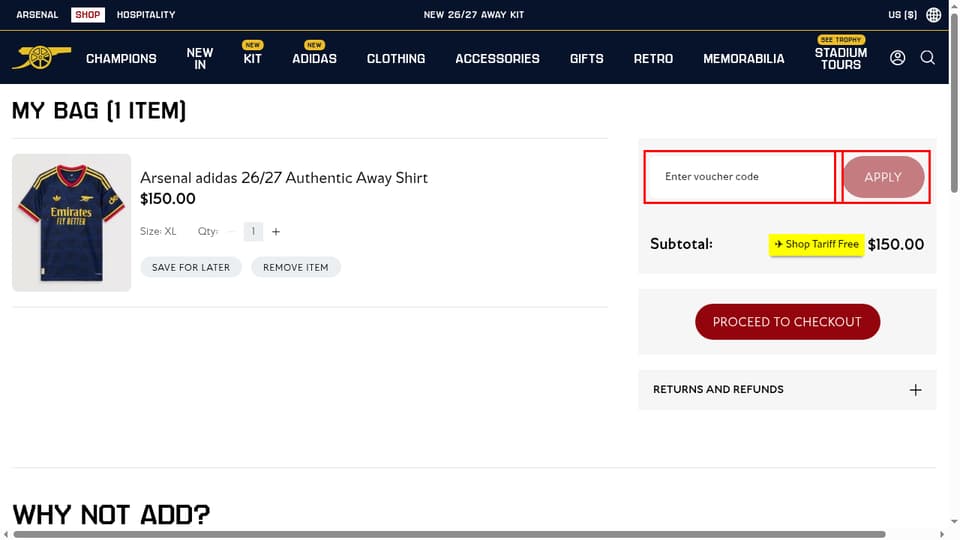
Task: Click the vertical page scrollbar
Action: click(x=954, y=101)
